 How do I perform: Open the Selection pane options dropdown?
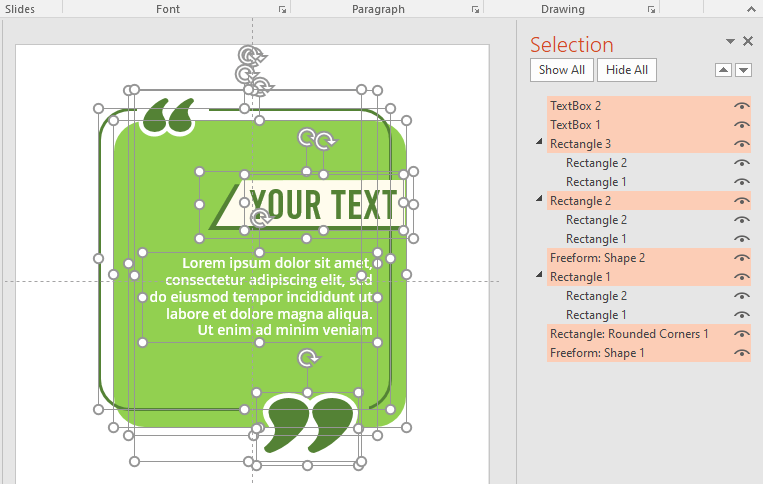point(730,41)
